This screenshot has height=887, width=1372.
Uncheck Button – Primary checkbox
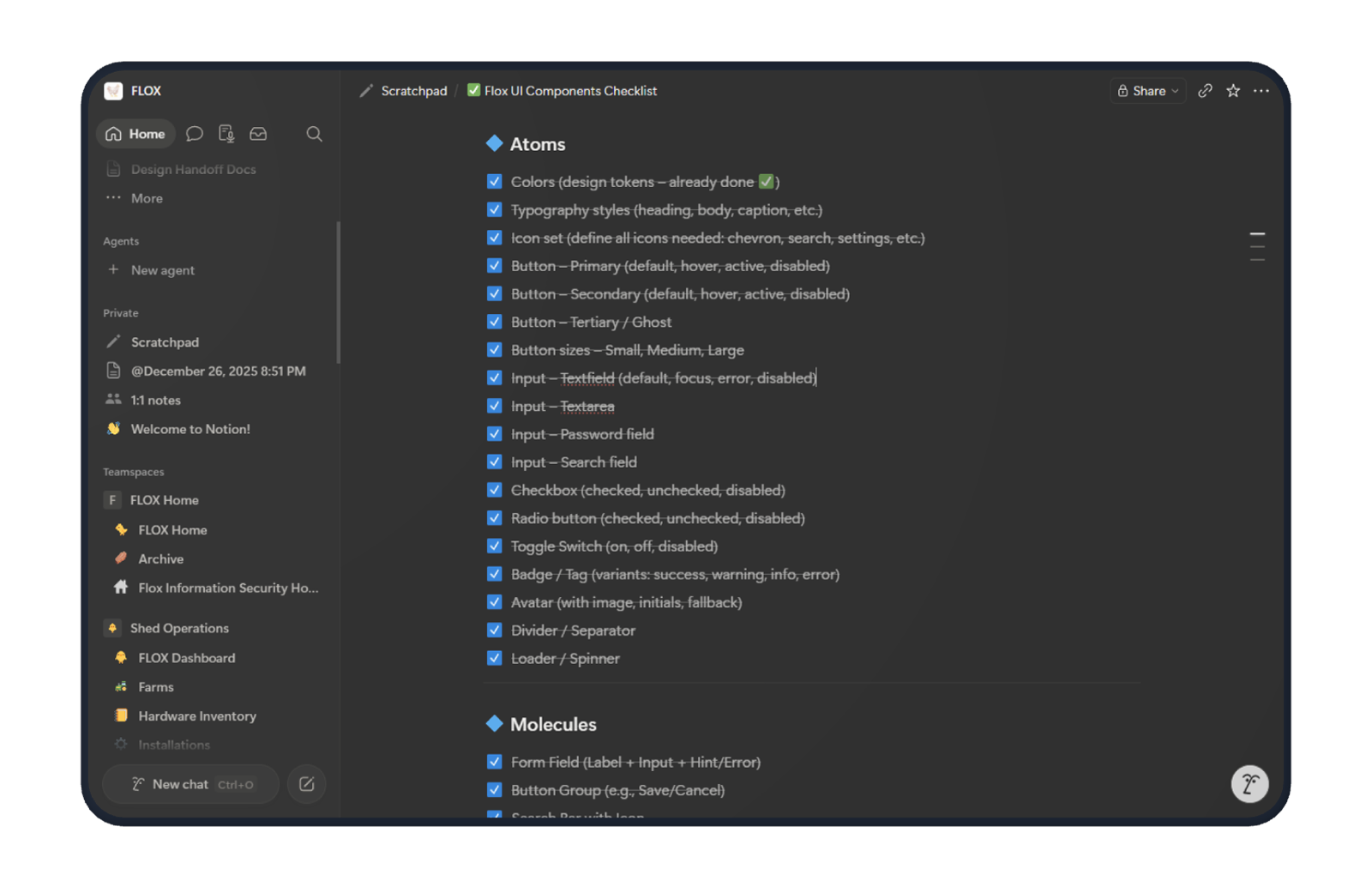(494, 266)
